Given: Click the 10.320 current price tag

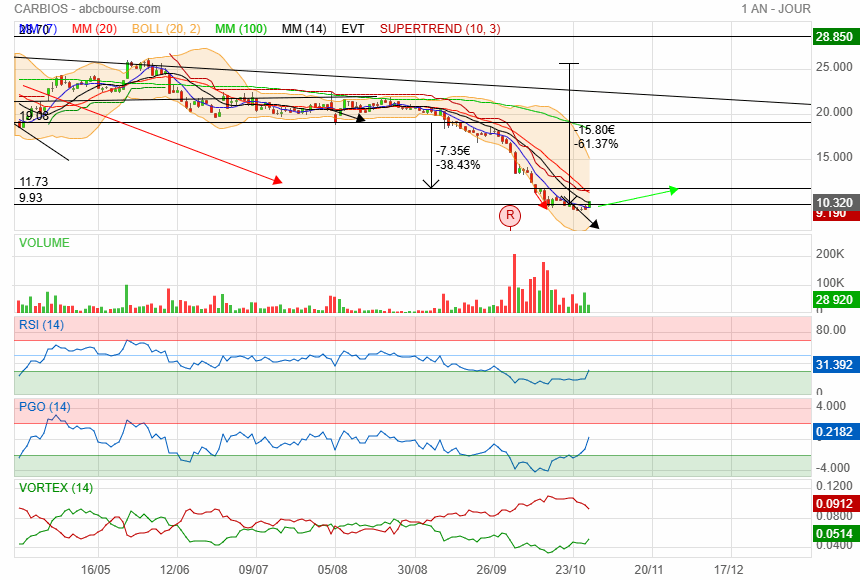Looking at the screenshot, I should (x=833, y=202).
